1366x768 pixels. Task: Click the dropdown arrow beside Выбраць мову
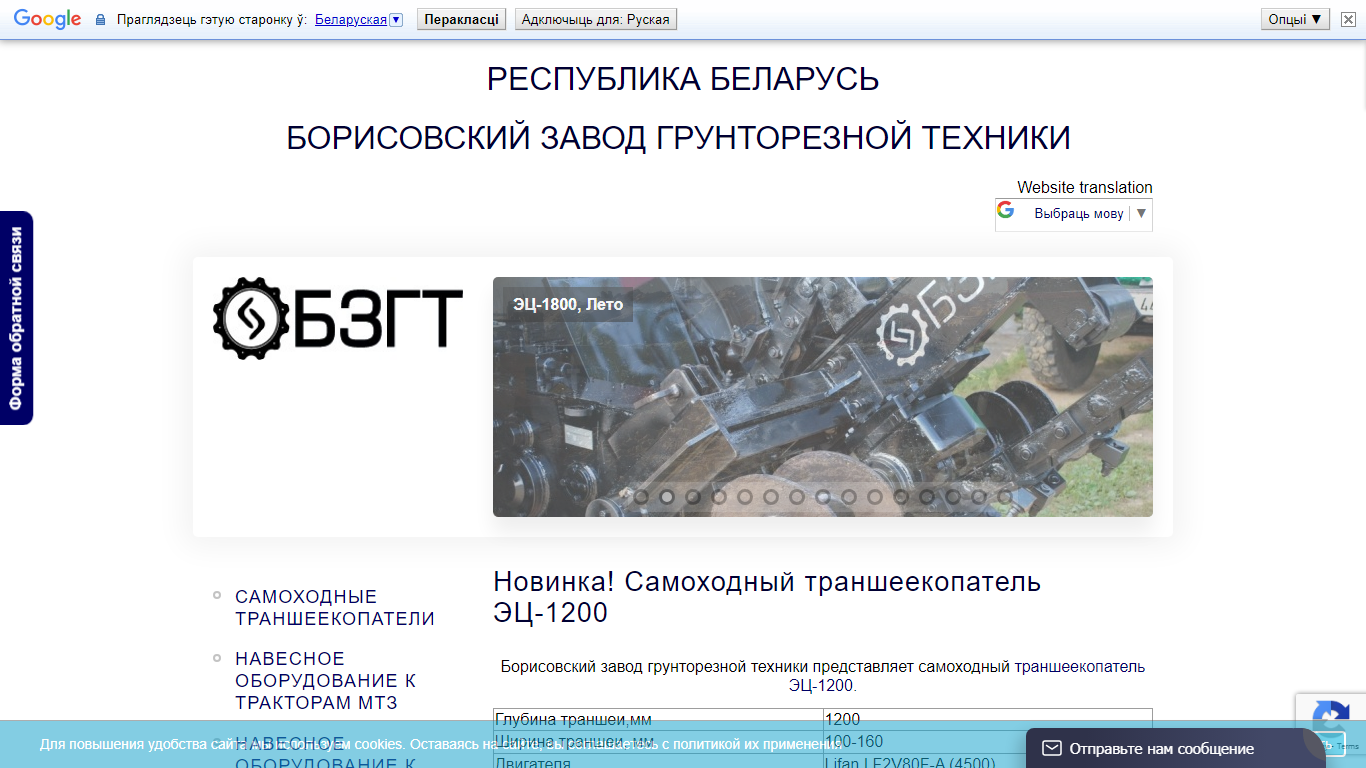[x=1141, y=213]
